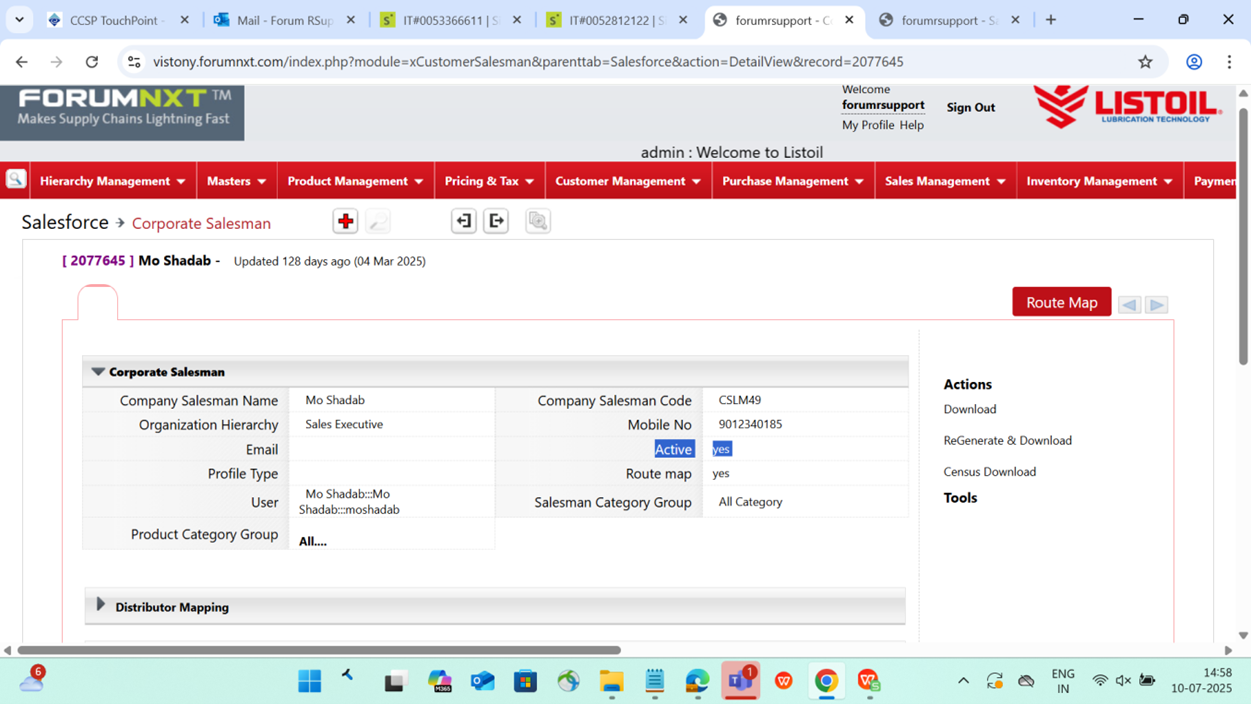Click the ForumNXT logo
This screenshot has width=1251, height=704.
(122, 111)
